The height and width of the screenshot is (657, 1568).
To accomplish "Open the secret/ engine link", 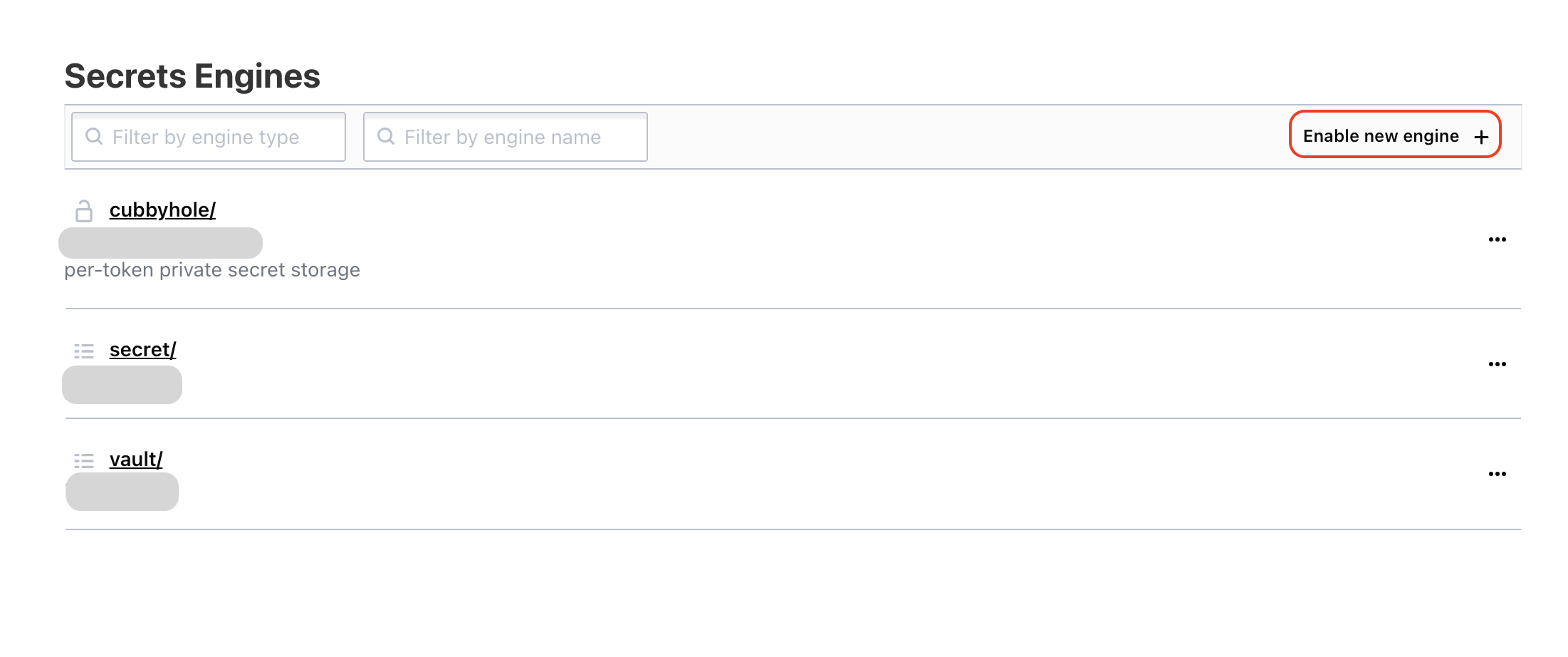I will 142,350.
